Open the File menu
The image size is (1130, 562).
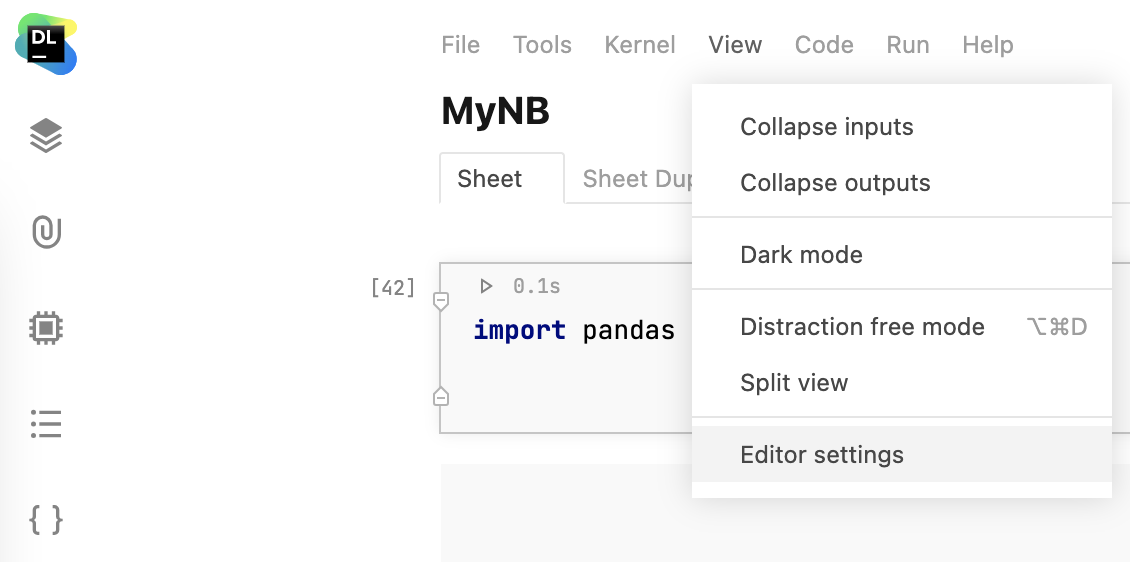pyautogui.click(x=460, y=45)
